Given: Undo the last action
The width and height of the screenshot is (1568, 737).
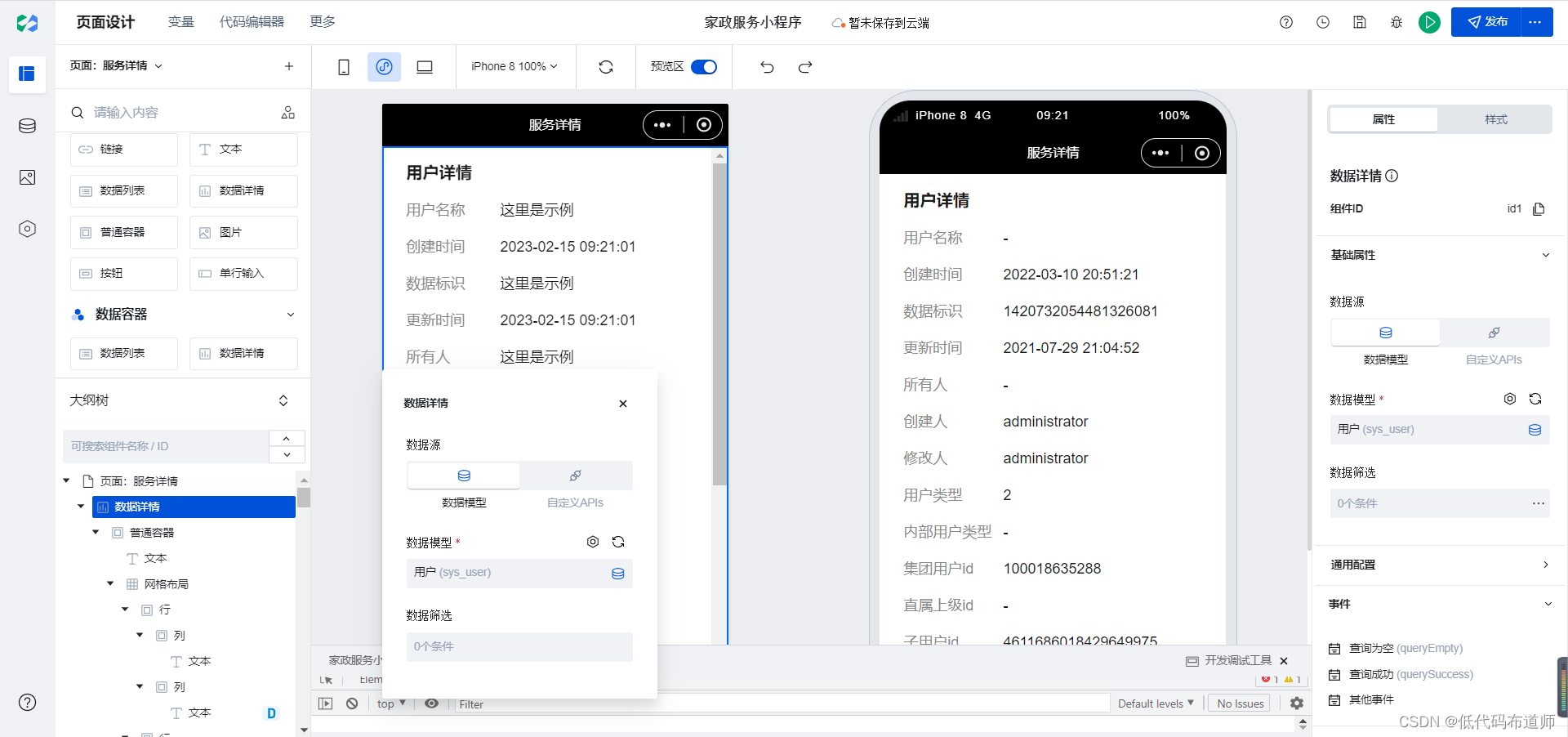Looking at the screenshot, I should coord(767,67).
